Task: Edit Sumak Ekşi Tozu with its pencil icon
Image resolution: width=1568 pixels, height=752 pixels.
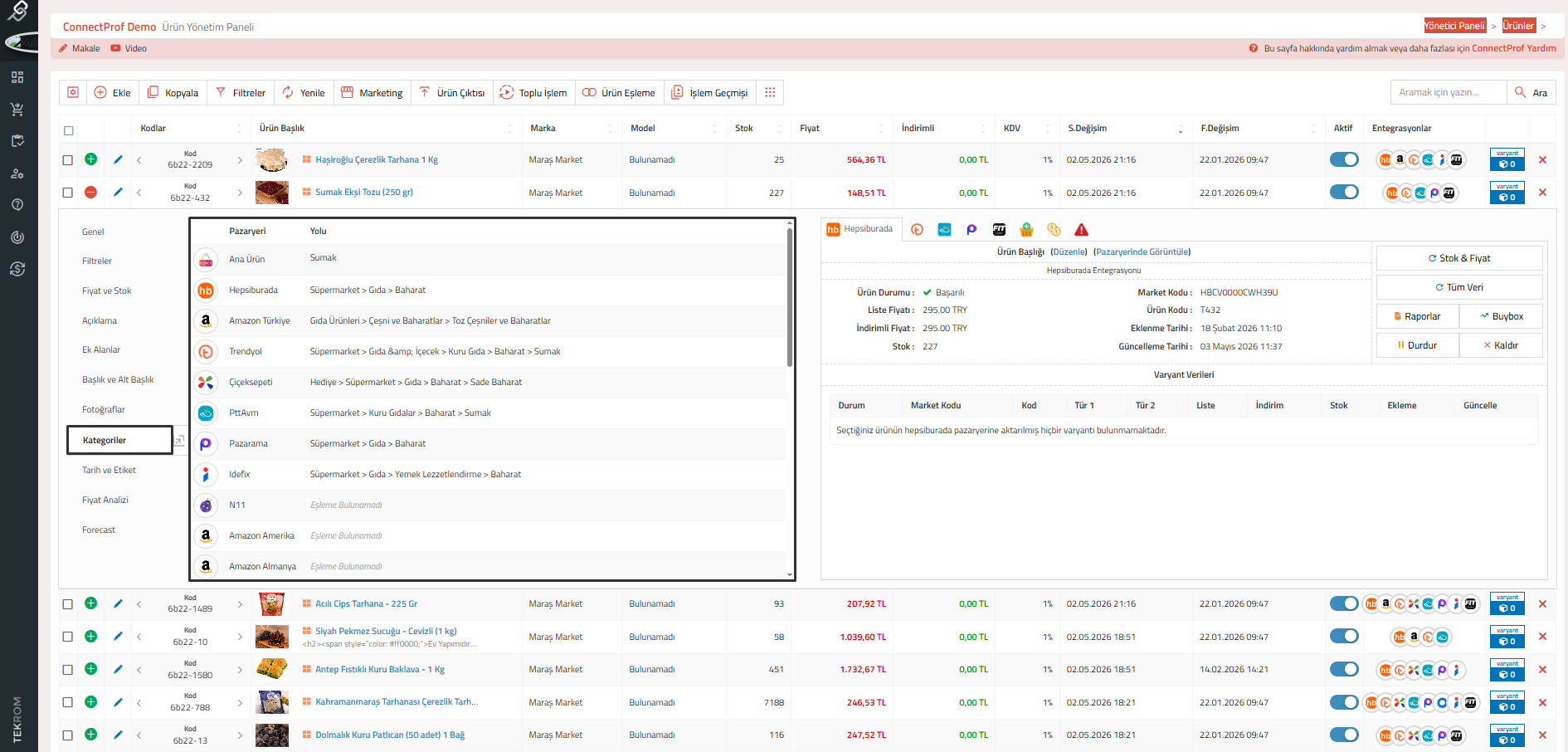Action: coord(118,192)
